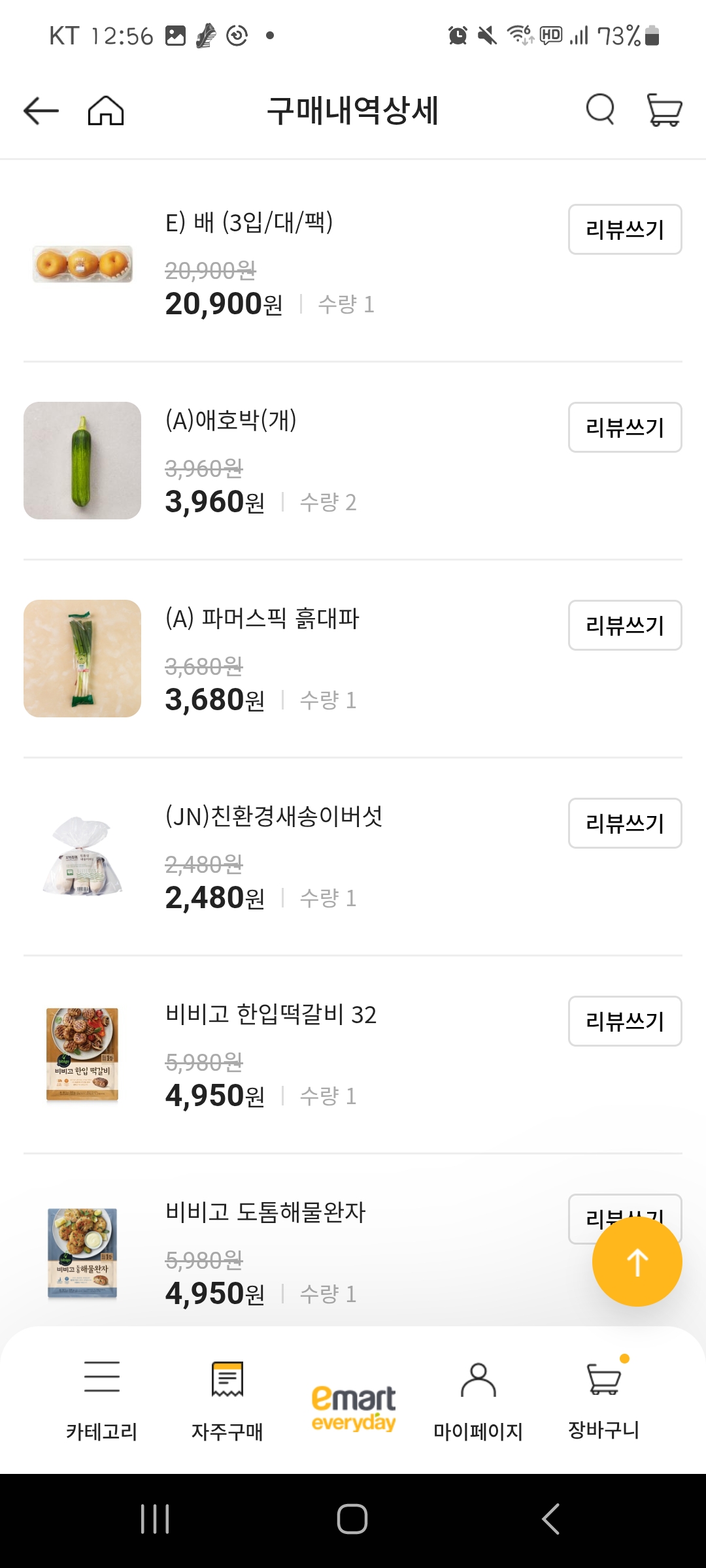Write a review for 배 (3입/대/팩)
The image size is (706, 1568).
(625, 229)
